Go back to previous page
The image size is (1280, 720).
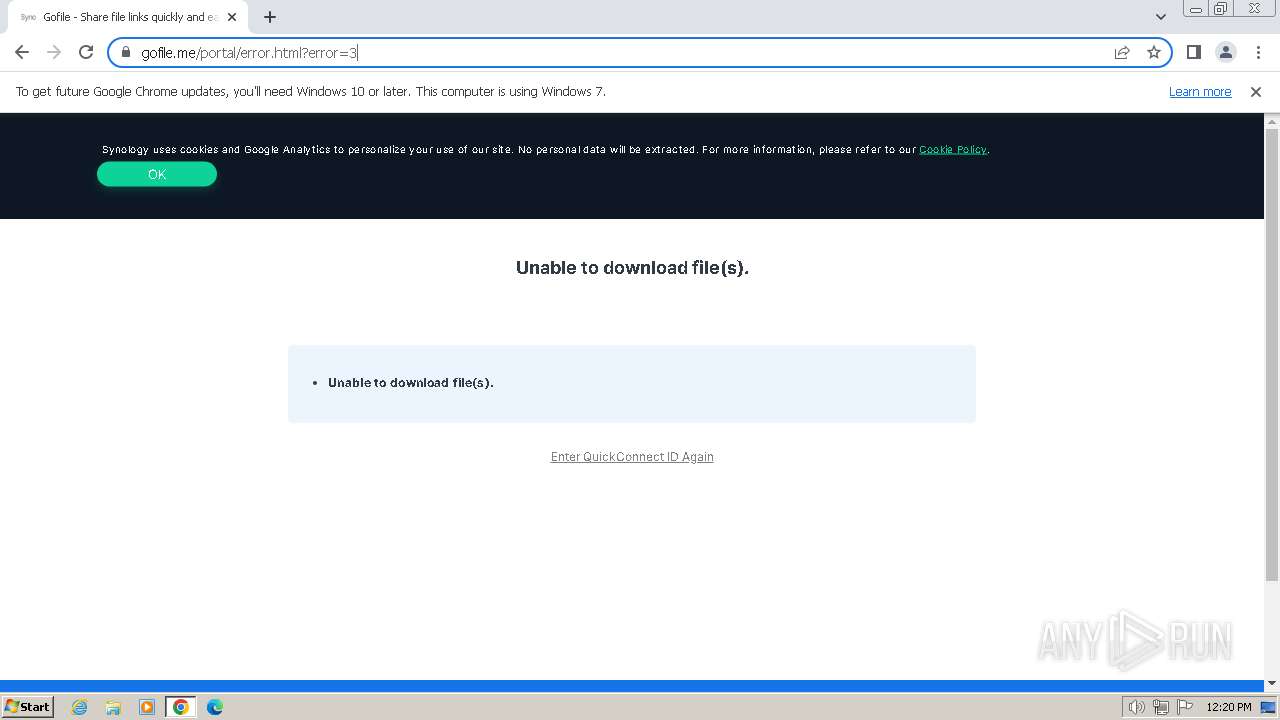pyautogui.click(x=22, y=52)
